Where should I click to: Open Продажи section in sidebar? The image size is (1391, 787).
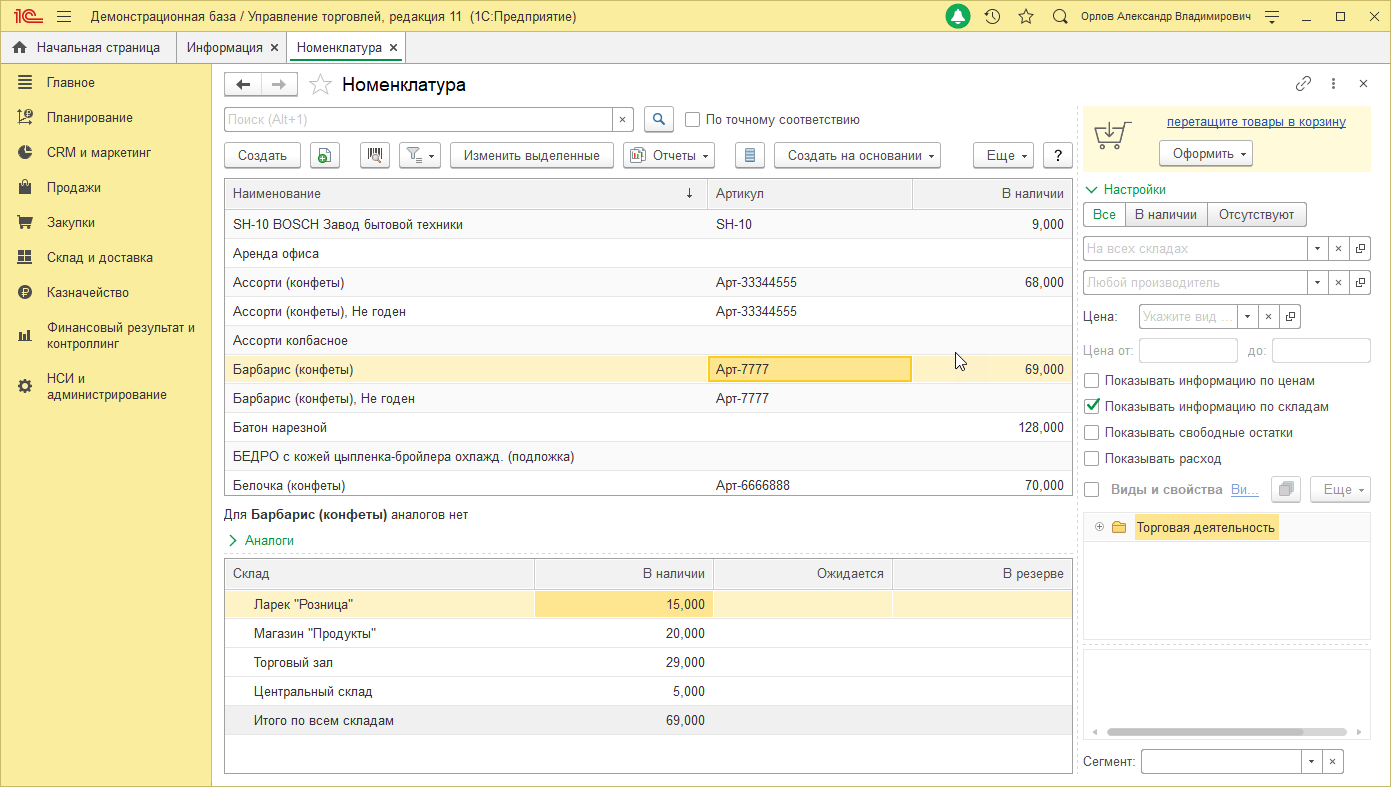(73, 187)
